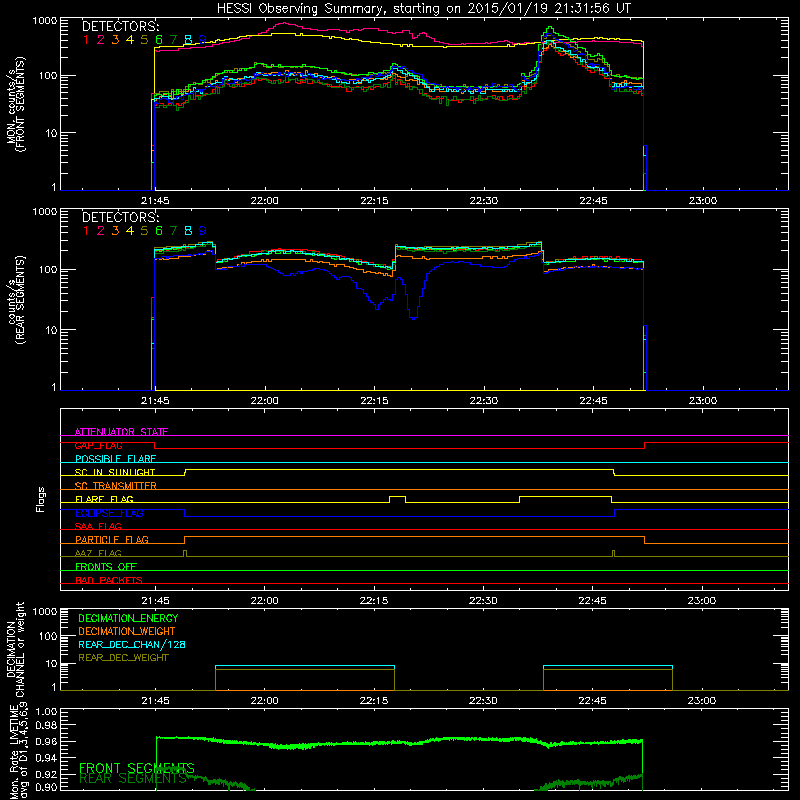Click the PARTICLE_FLAG label
The image size is (800, 800).
(112, 539)
